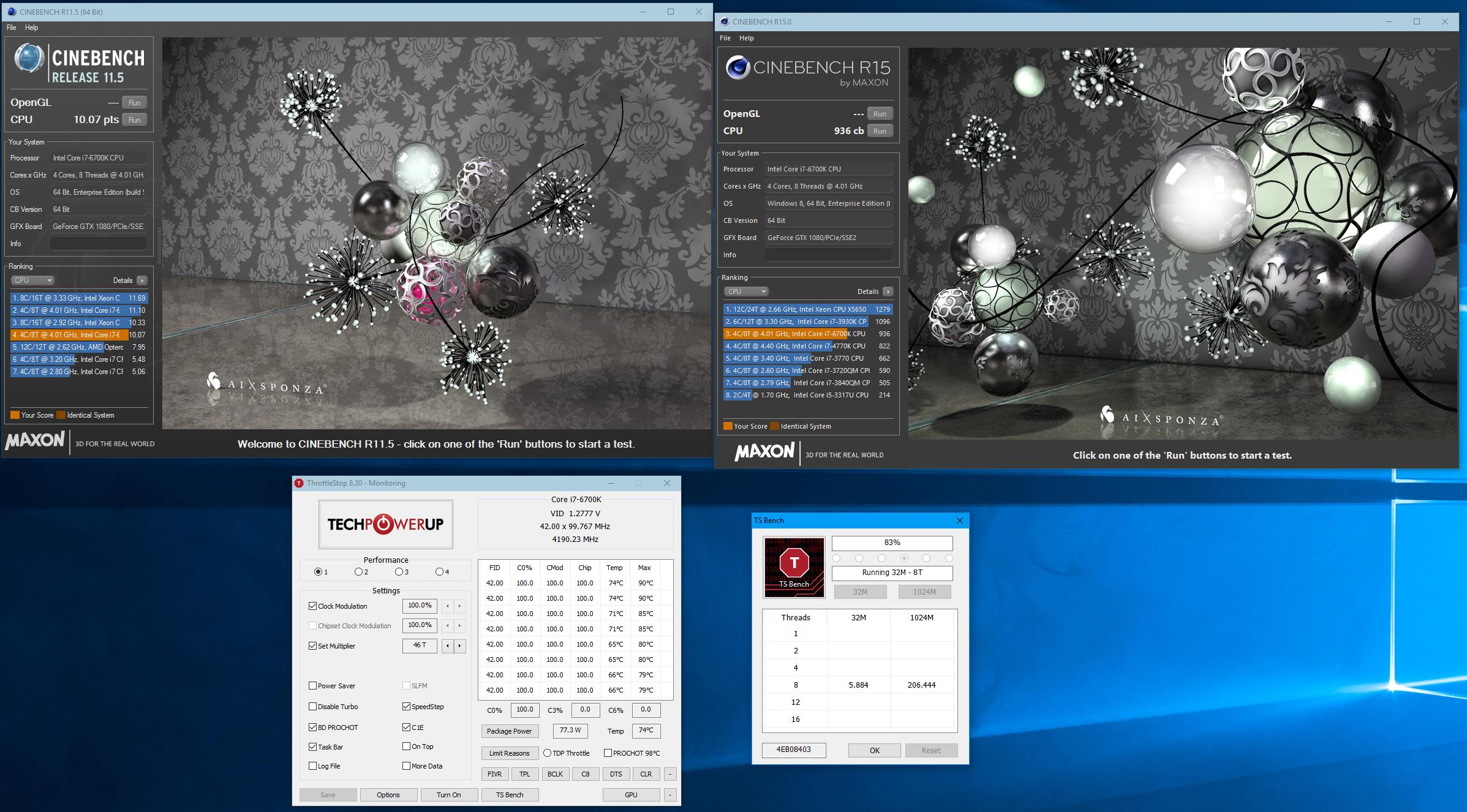
Task: Increase Set Multiplier with right arrow
Action: click(x=459, y=646)
